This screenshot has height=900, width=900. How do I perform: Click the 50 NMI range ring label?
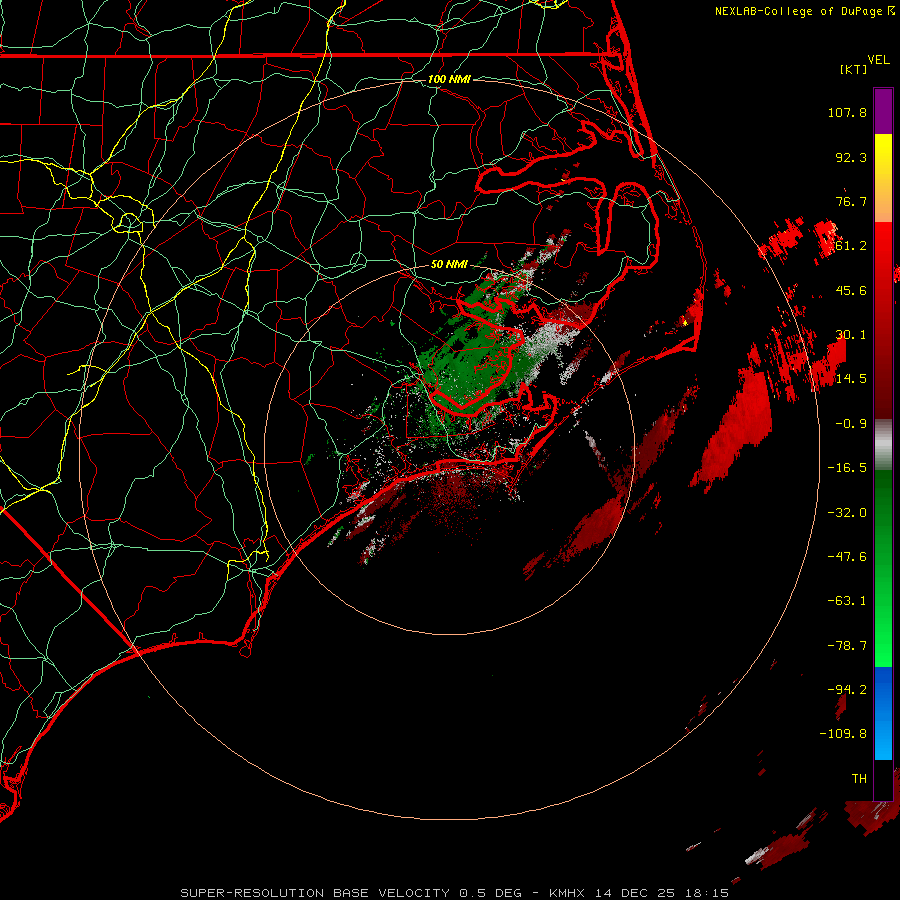[x=449, y=264]
